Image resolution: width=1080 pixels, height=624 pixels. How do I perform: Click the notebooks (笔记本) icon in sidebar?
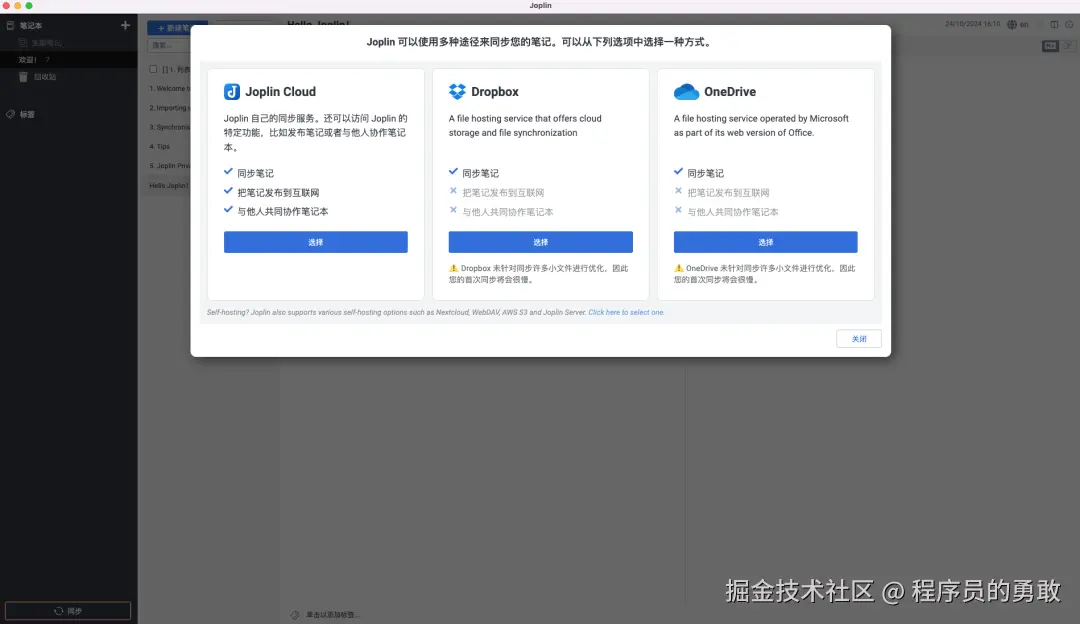10,27
